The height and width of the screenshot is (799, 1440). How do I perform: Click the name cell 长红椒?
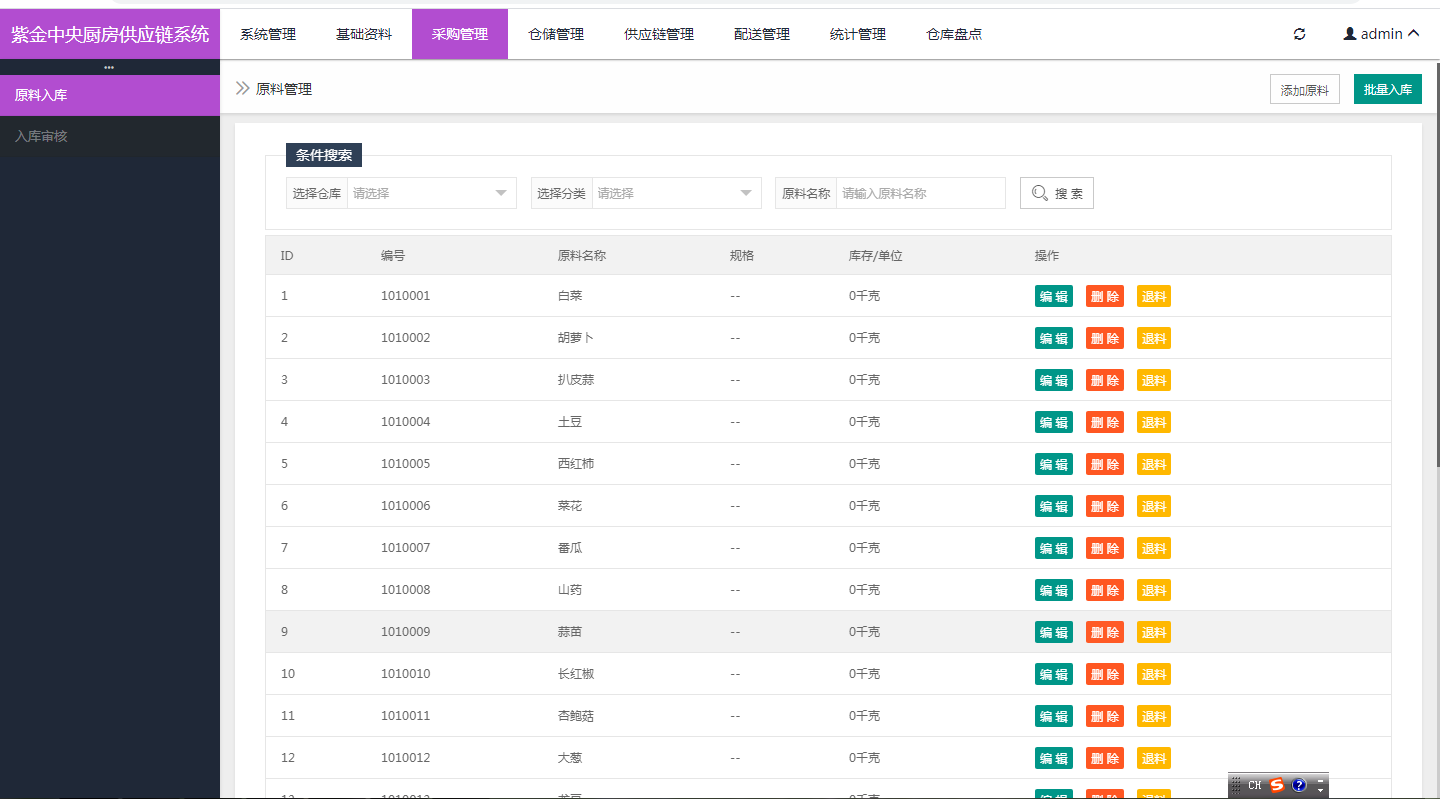[x=576, y=674]
